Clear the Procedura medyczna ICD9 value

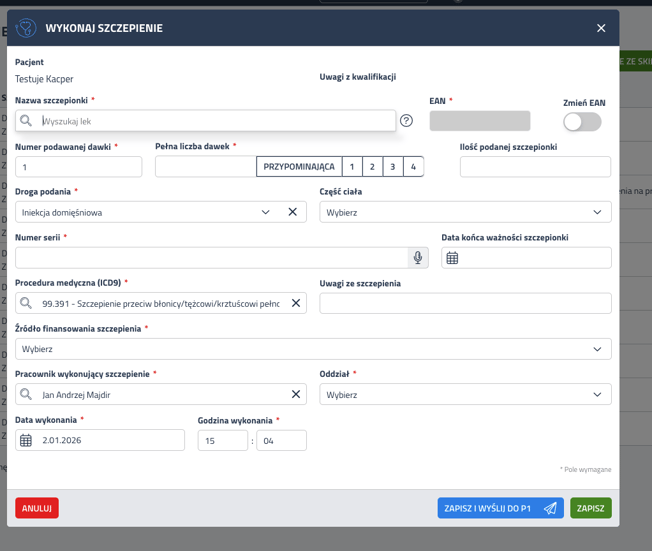coord(296,303)
